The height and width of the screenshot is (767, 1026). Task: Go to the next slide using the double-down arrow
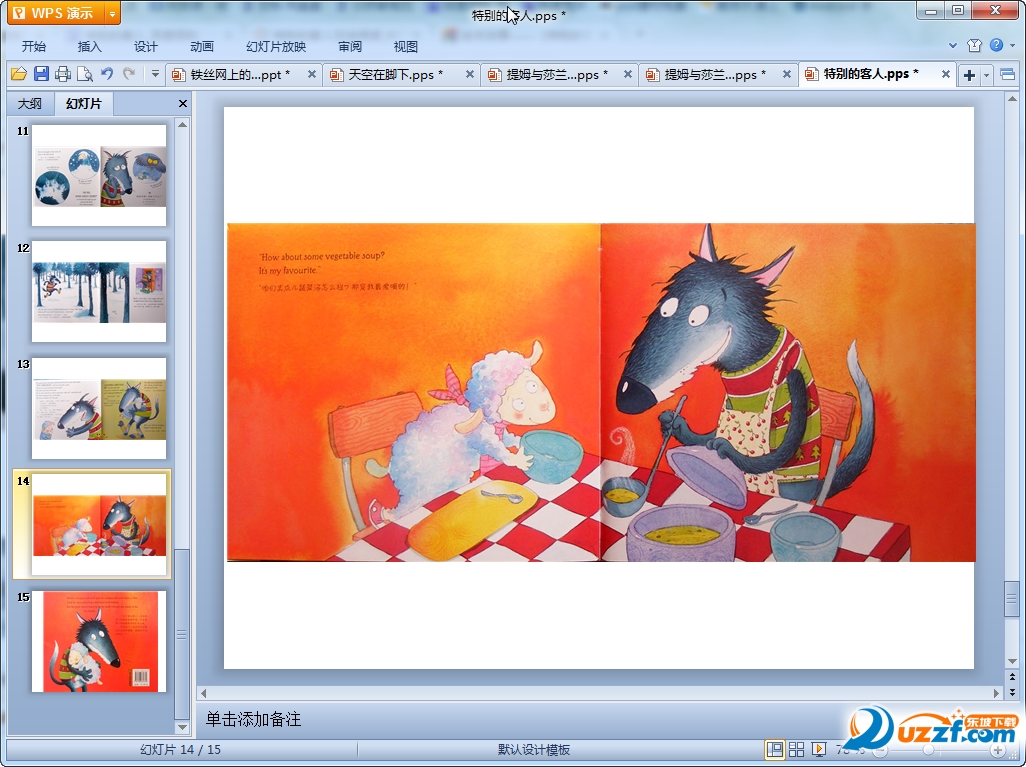tap(1012, 692)
